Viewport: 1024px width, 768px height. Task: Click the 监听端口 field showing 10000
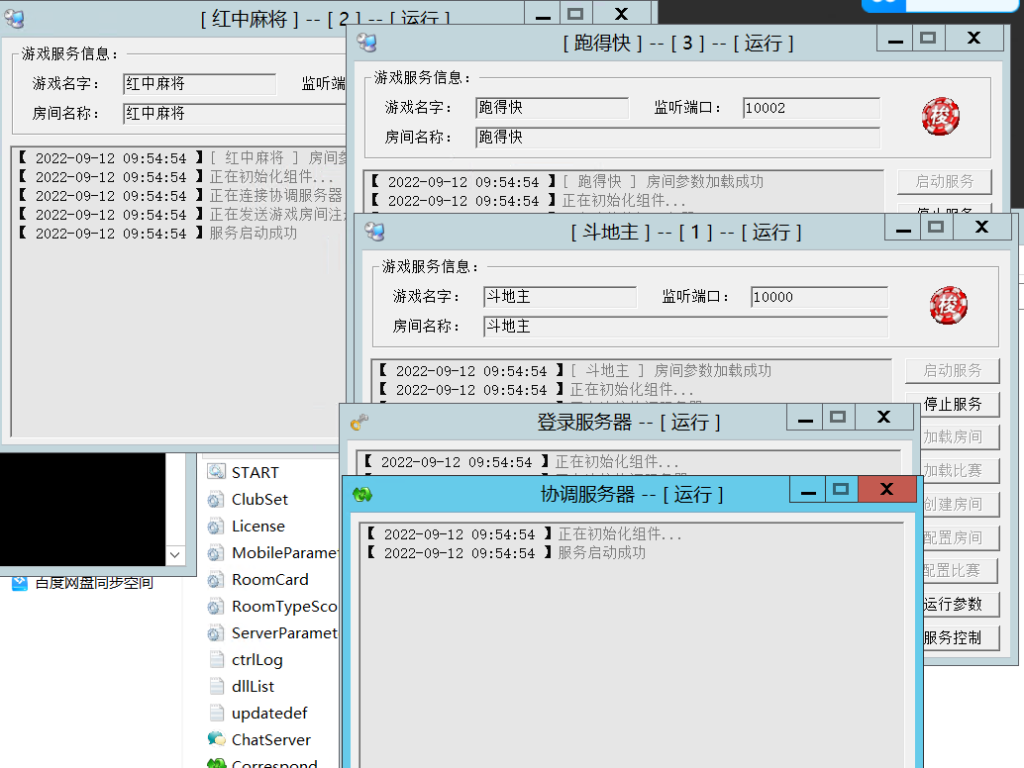(x=818, y=297)
